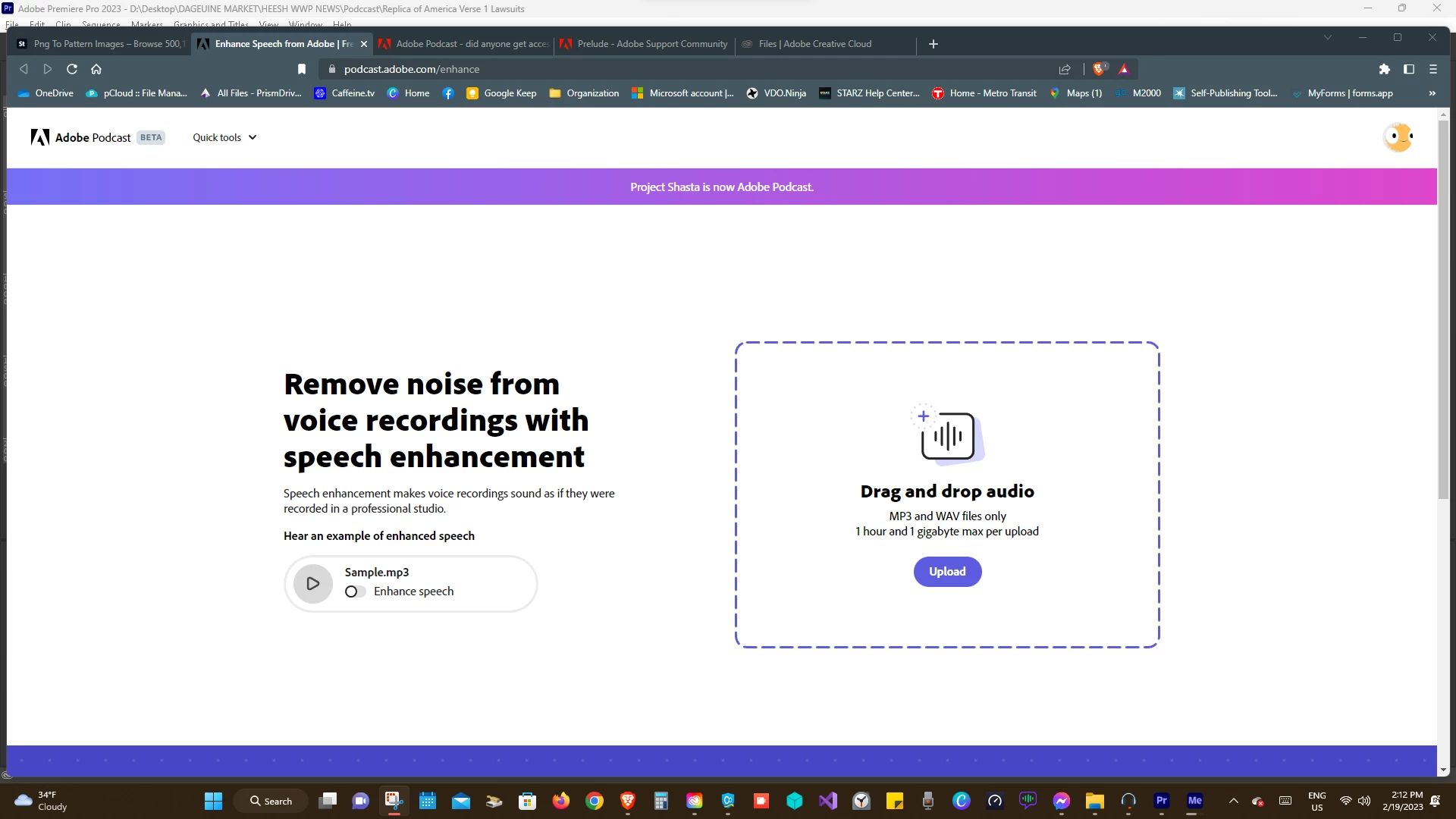Switch to the Prelude - Adobe Support Community tab
Viewport: 1456px width, 819px height.
click(x=652, y=44)
